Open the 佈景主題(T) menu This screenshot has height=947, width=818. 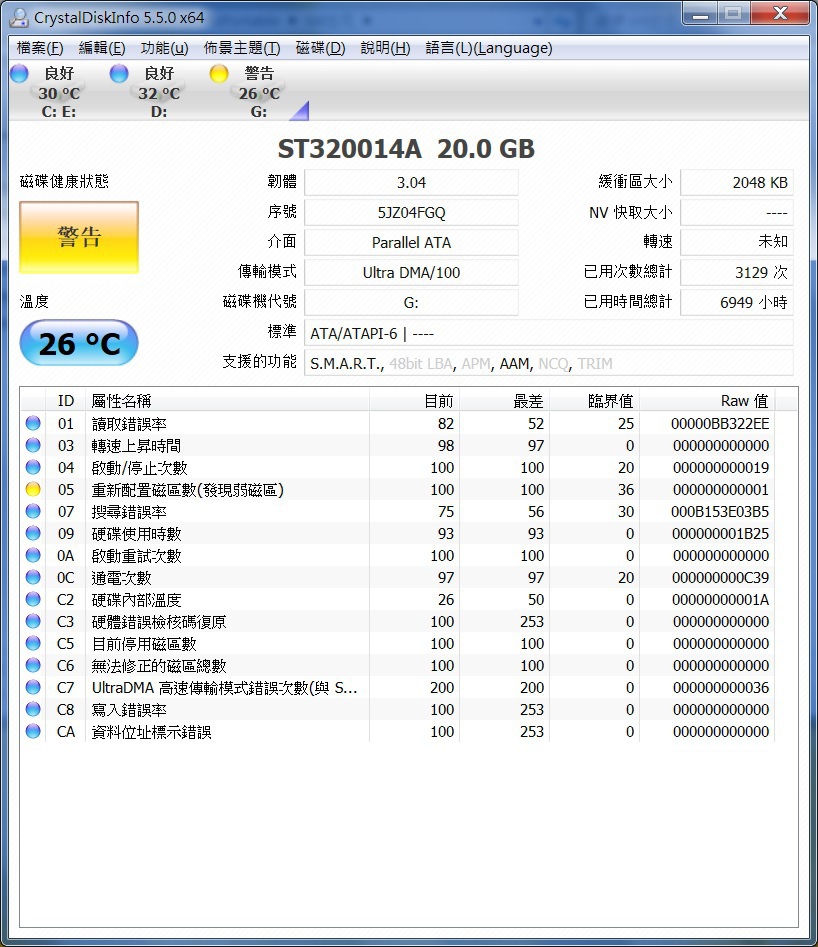click(x=242, y=48)
